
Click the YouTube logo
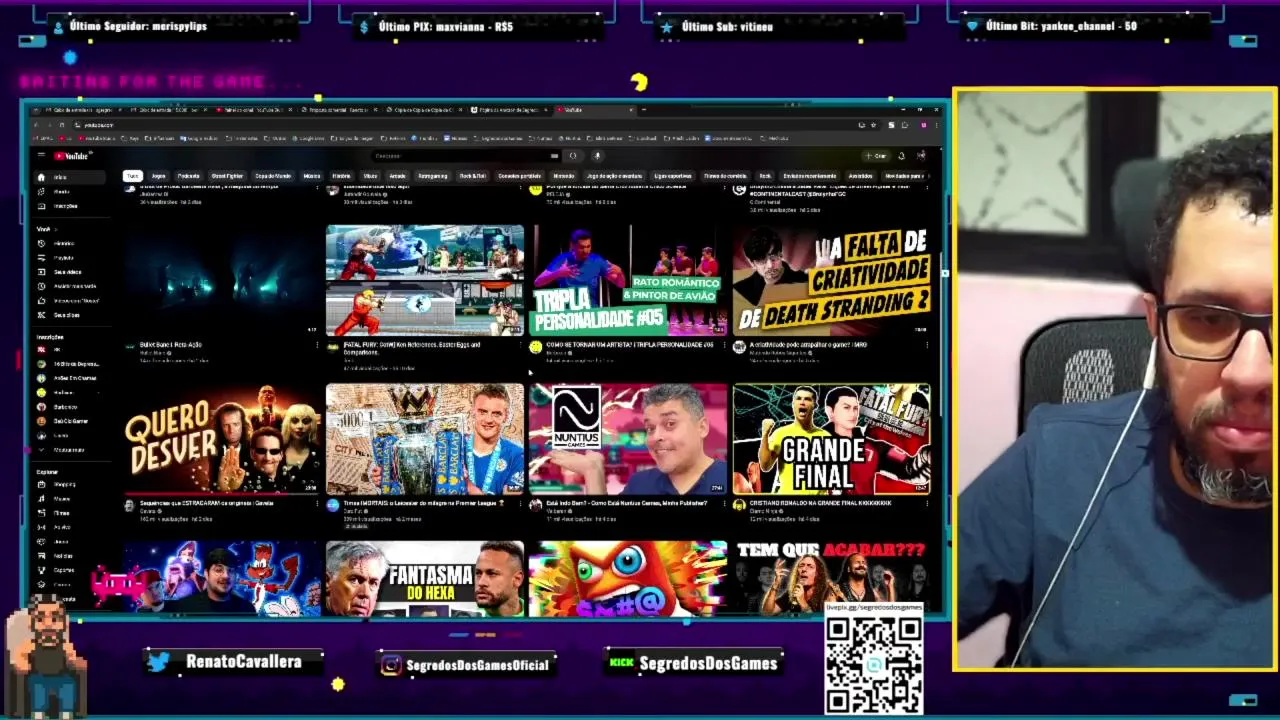pyautogui.click(x=72, y=156)
